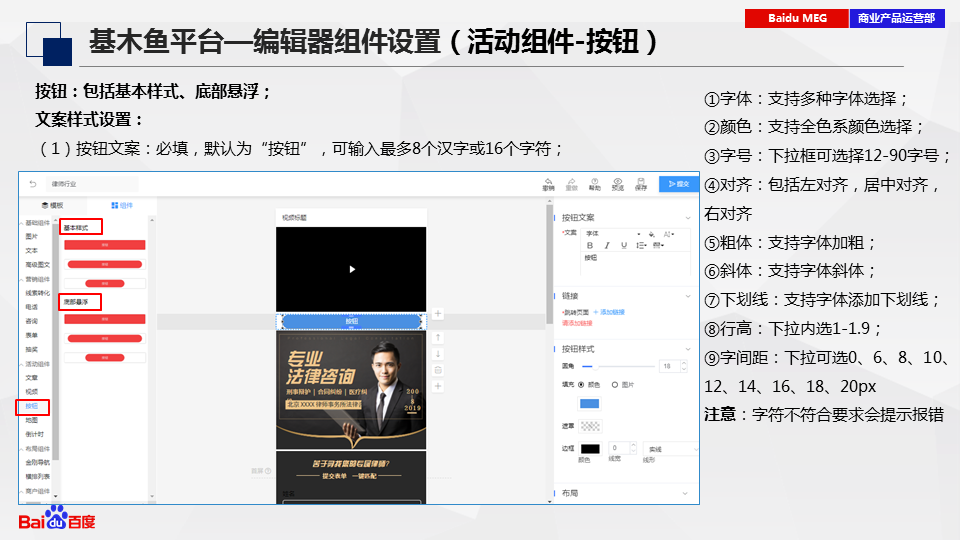
Task: Click the delete trash icon beside the canvas
Action: (x=438, y=370)
